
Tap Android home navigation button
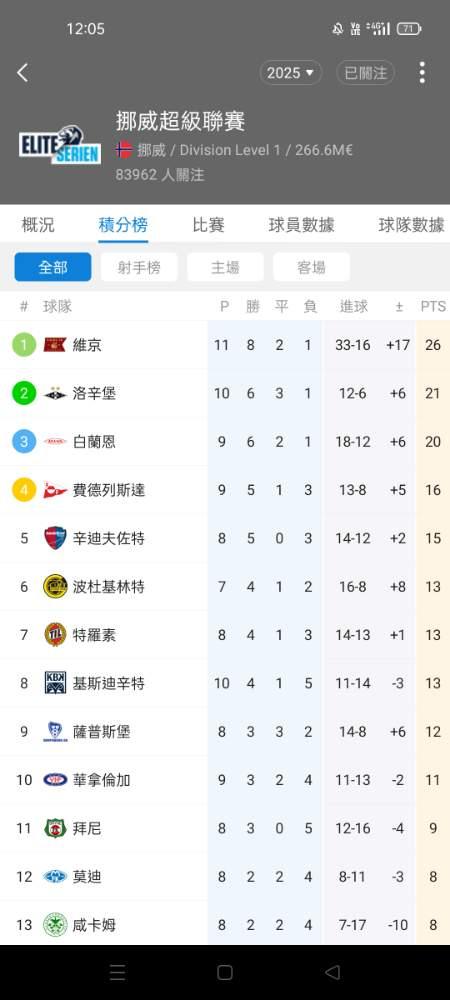coord(224,972)
